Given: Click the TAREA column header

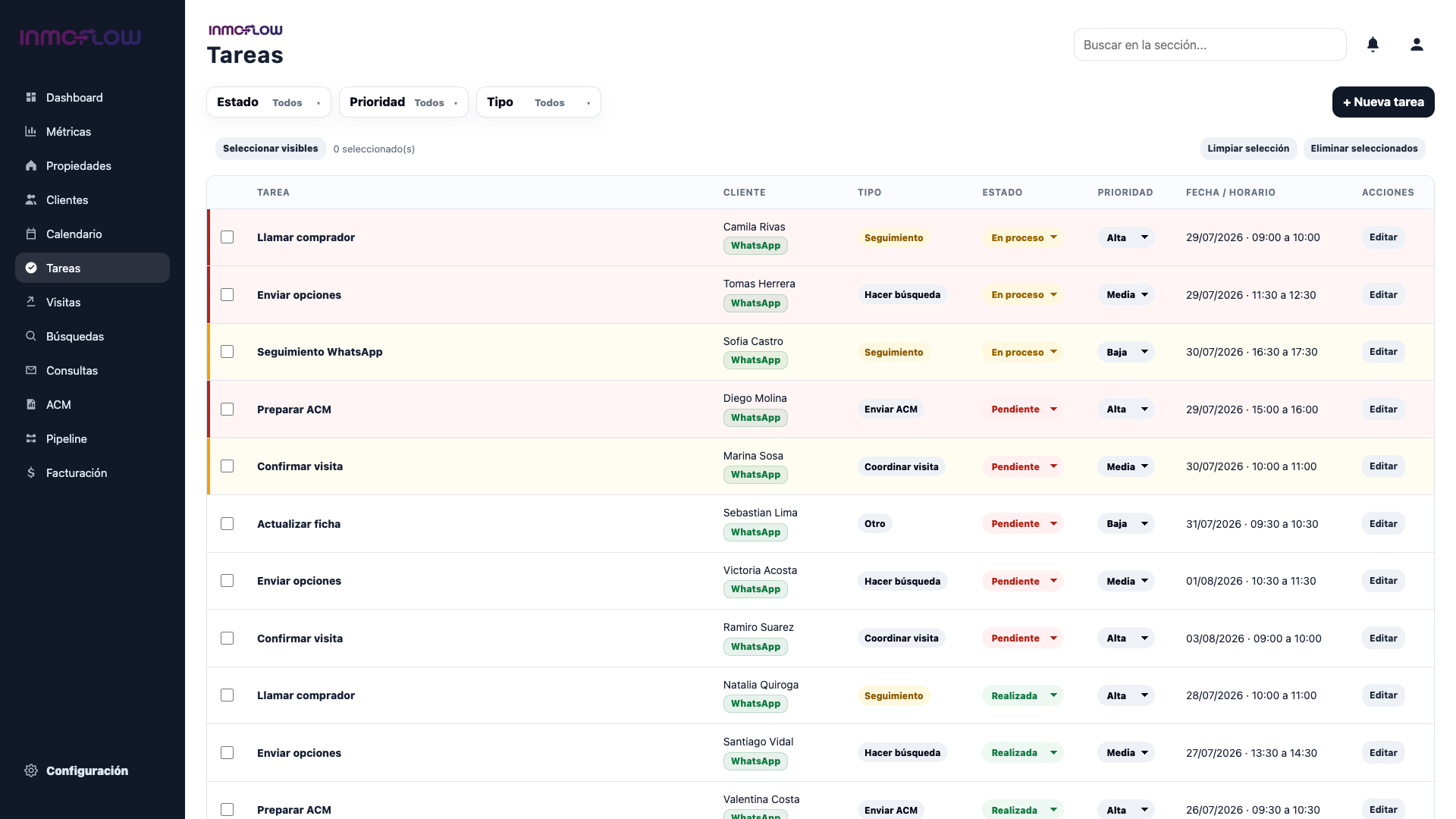Looking at the screenshot, I should coord(273,193).
